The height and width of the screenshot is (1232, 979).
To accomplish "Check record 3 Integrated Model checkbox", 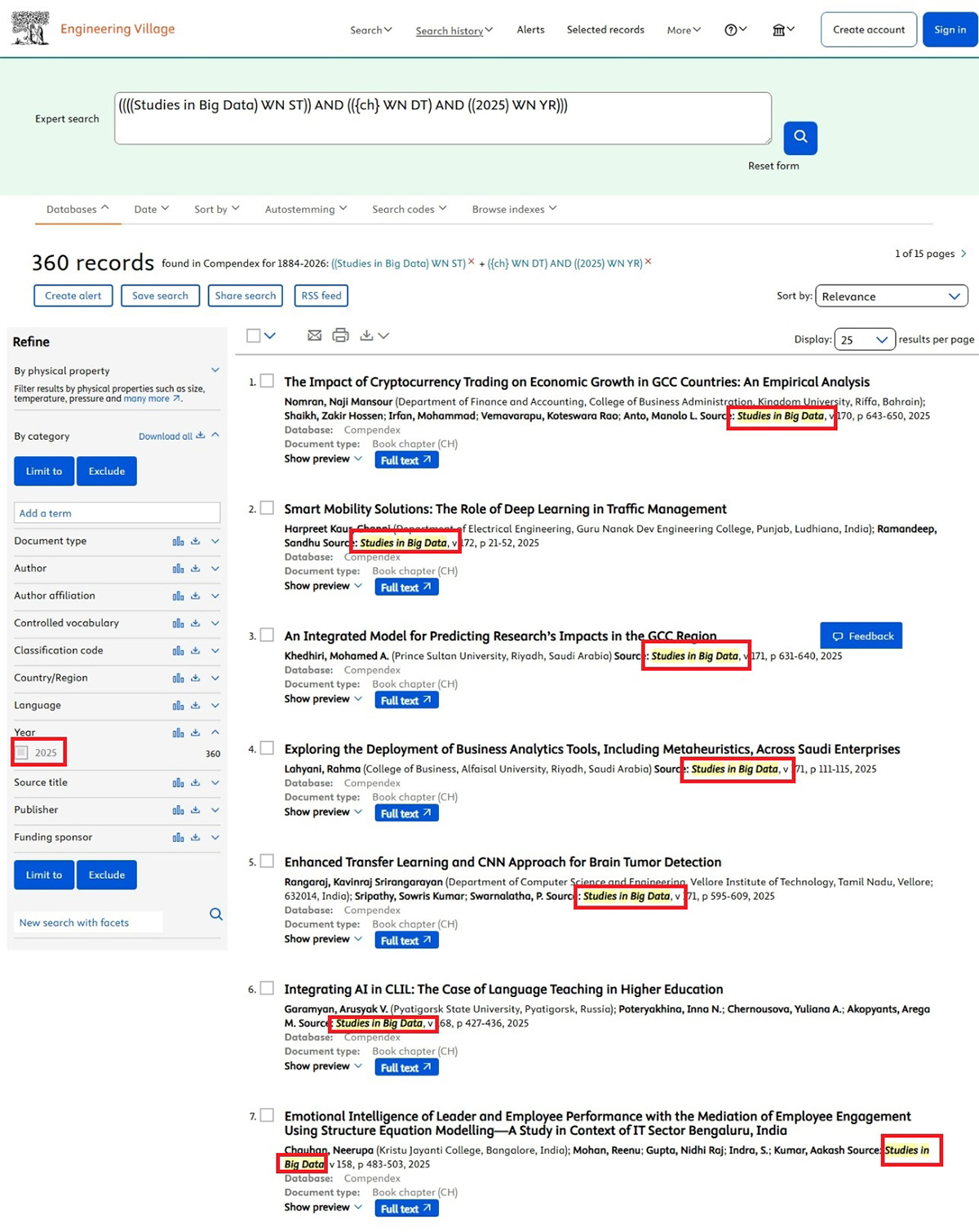I will (267, 636).
